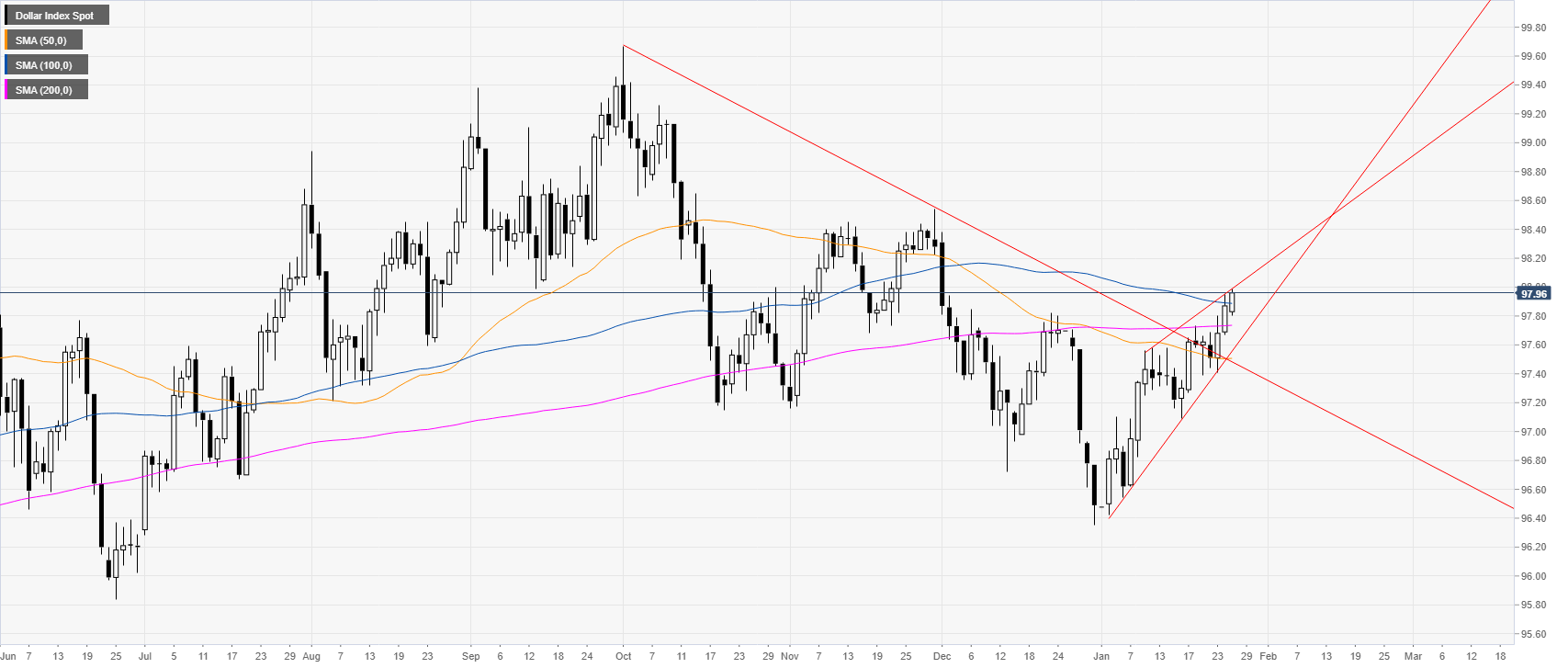Click the Jun label on time axis
This screenshot has width=1568, height=668.
(7, 656)
